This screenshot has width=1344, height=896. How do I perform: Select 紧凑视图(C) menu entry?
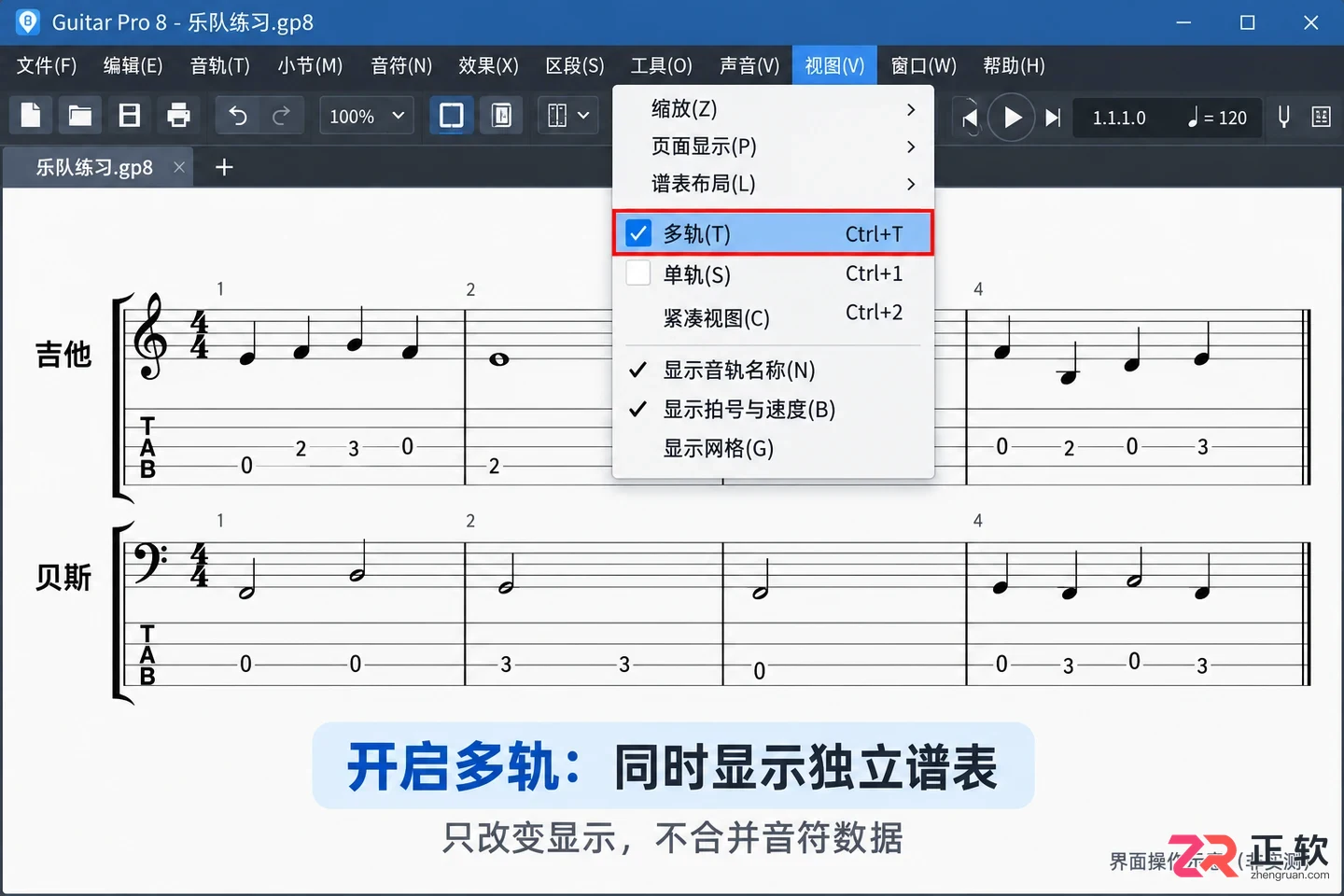coord(773,317)
